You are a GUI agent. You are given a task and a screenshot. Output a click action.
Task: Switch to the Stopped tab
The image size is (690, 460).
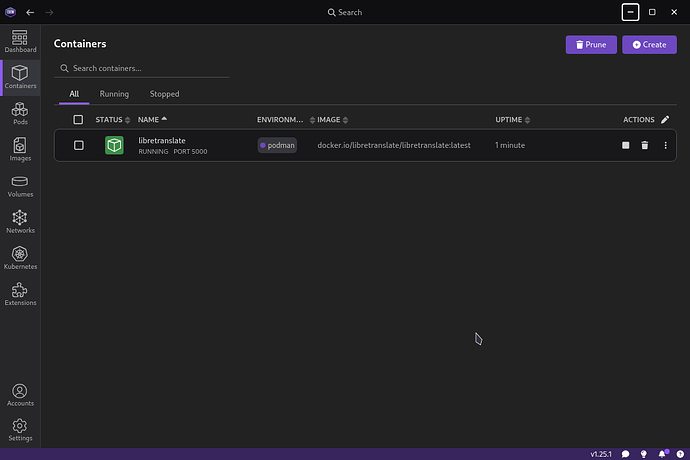point(164,94)
